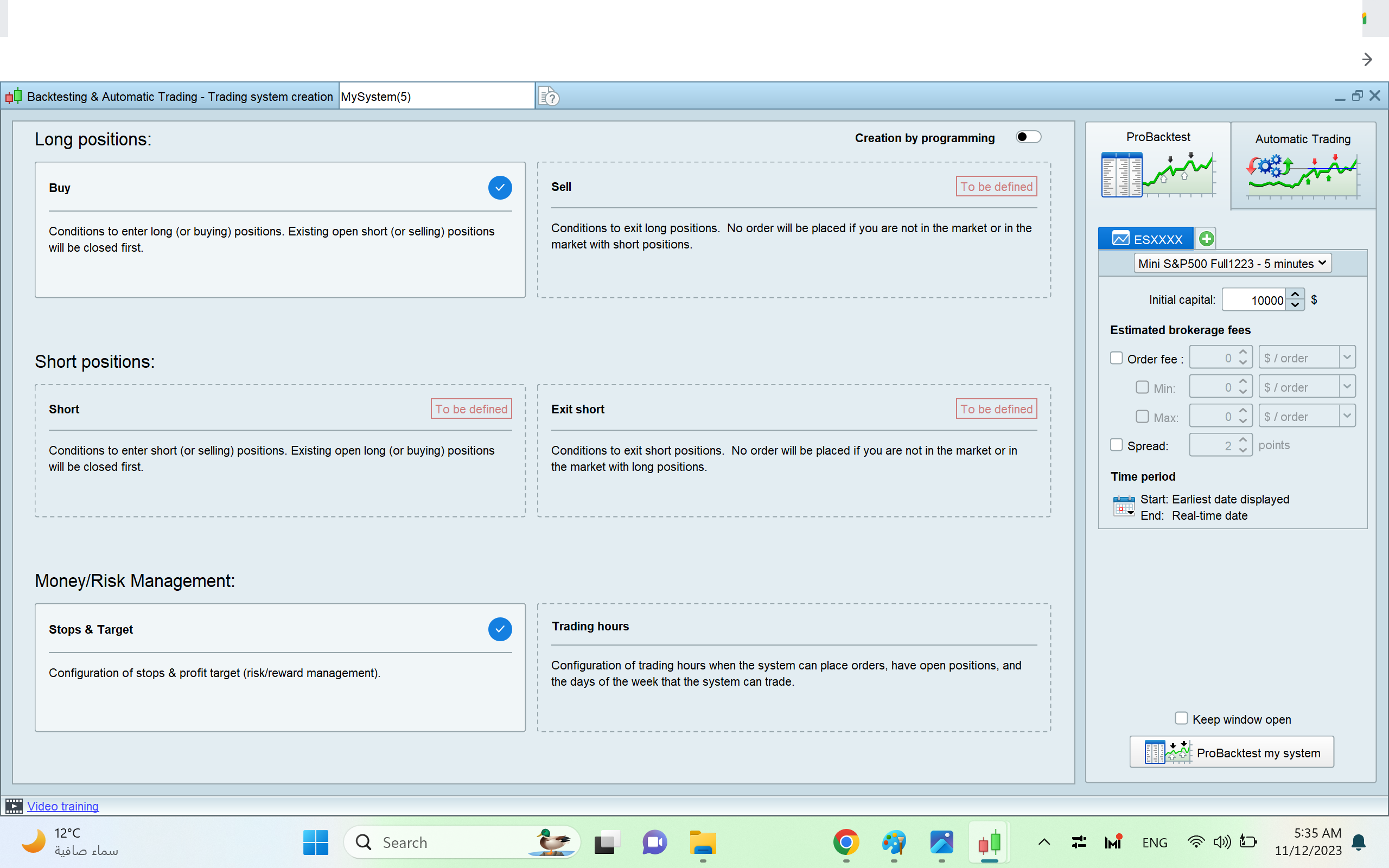
Task: Click the blue checkmark on Stops & Target
Action: tap(499, 629)
